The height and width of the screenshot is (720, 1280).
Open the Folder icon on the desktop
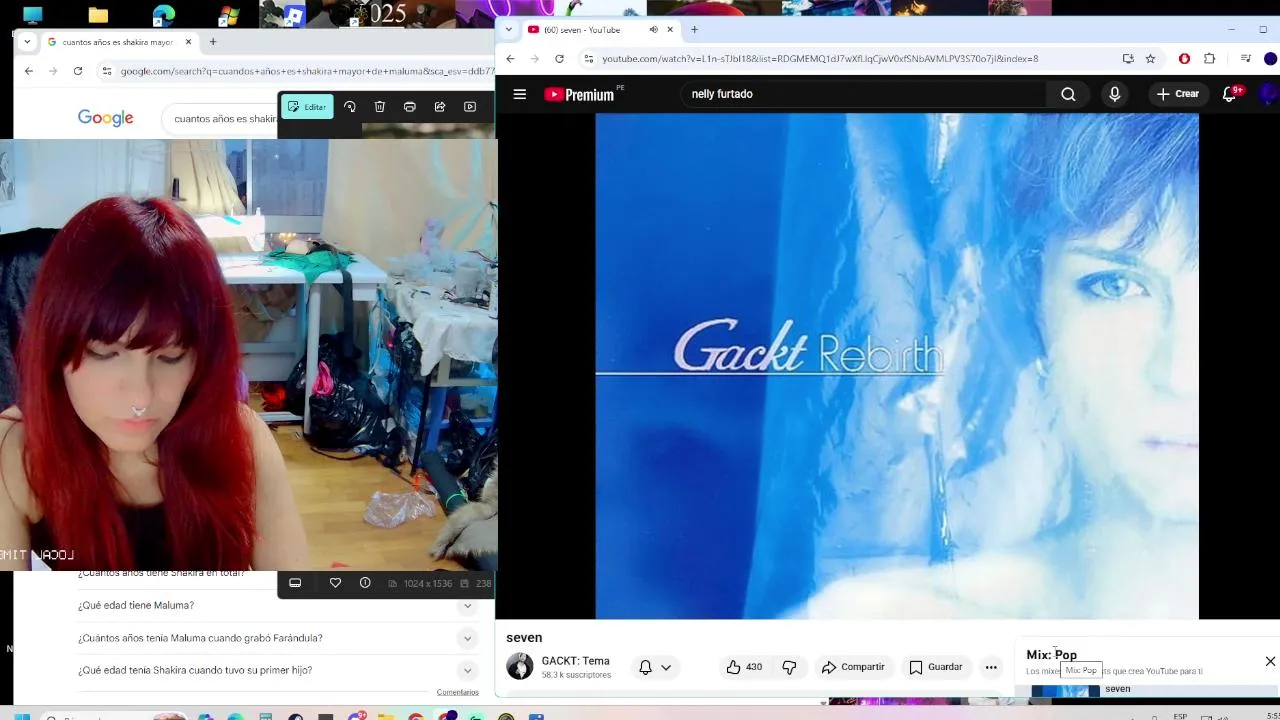click(98, 14)
